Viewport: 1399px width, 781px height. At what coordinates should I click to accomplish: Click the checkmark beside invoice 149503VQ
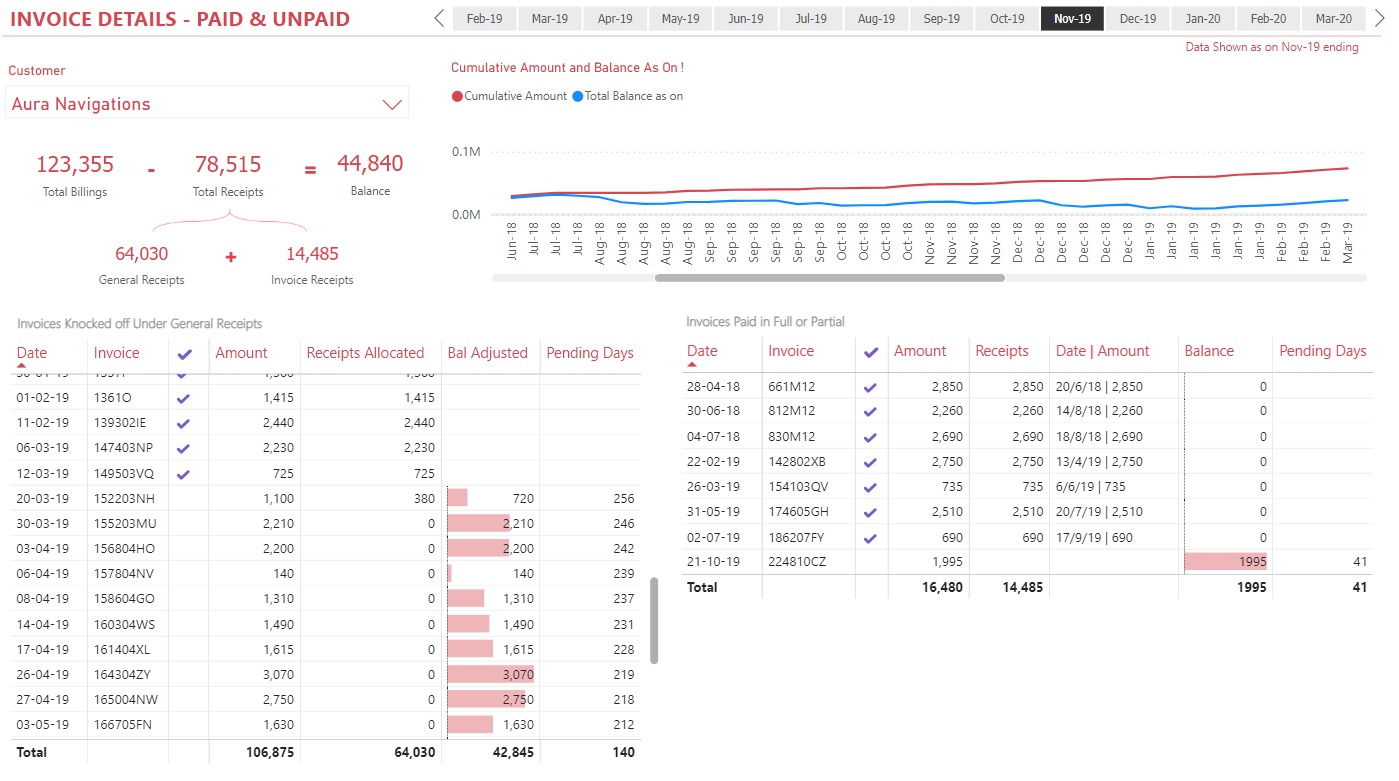coord(183,474)
